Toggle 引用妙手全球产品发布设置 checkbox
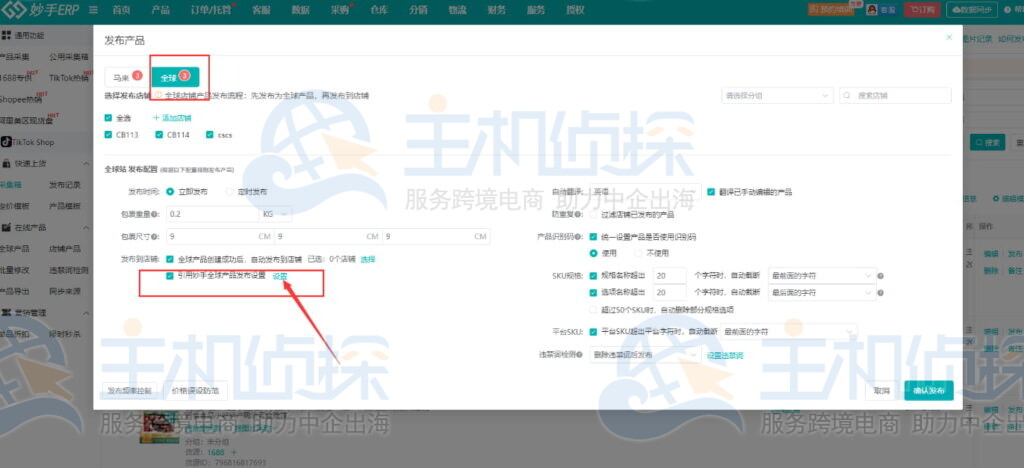This screenshot has height=468, width=1024. 170,275
